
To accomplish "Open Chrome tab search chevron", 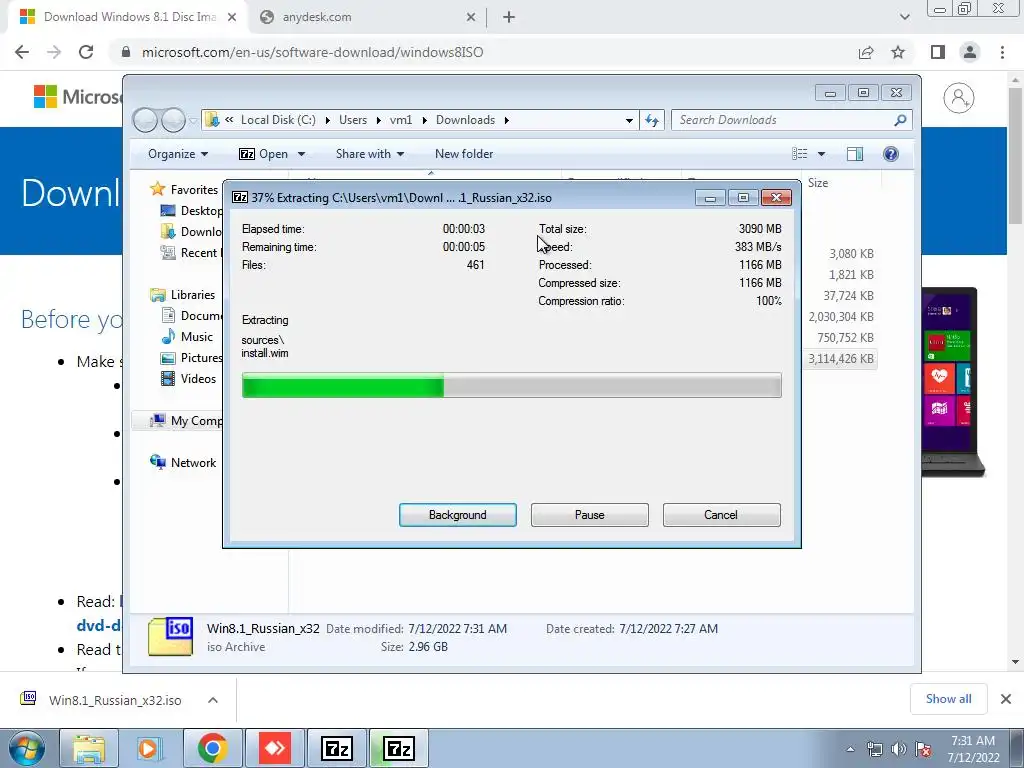I will click(x=904, y=17).
